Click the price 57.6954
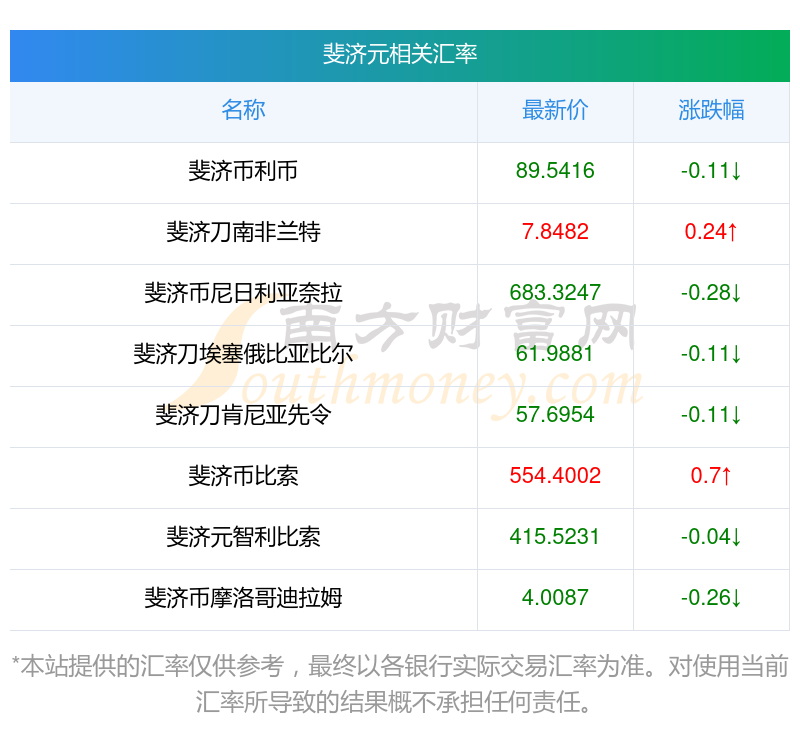Image resolution: width=800 pixels, height=733 pixels. click(555, 415)
